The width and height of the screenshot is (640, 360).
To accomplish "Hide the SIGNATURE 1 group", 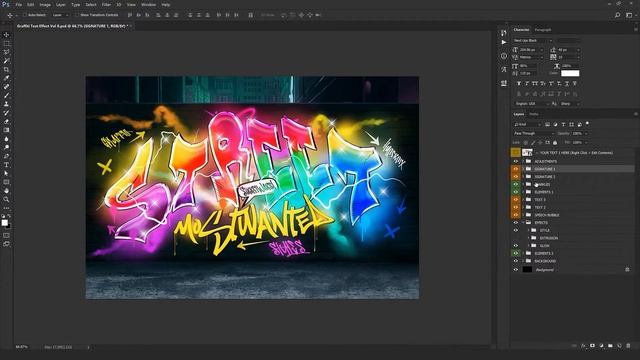I will coord(516,169).
